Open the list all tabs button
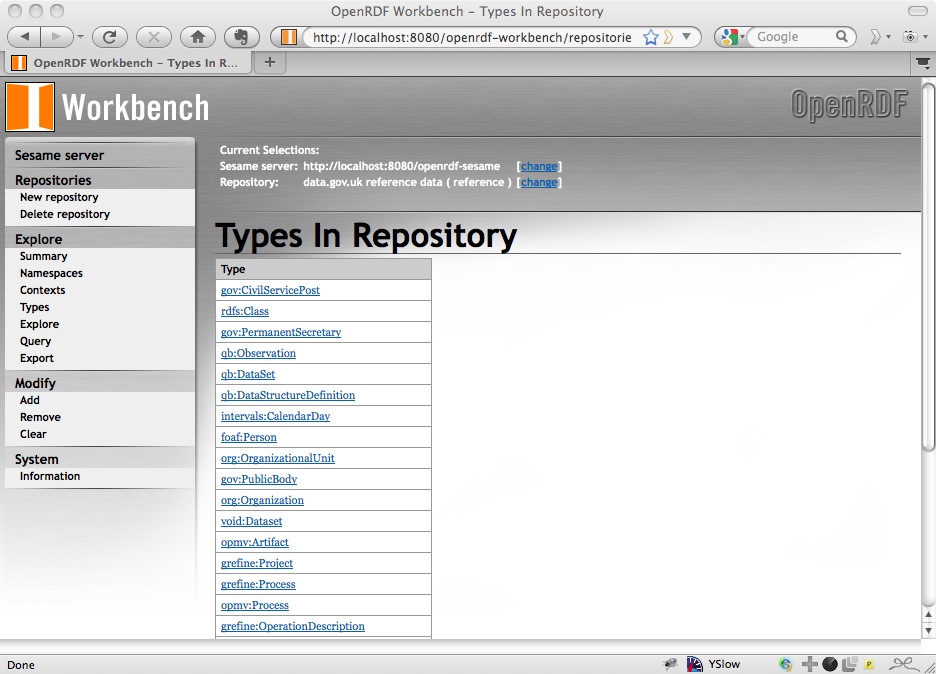This screenshot has height=674, width=936. [923, 62]
